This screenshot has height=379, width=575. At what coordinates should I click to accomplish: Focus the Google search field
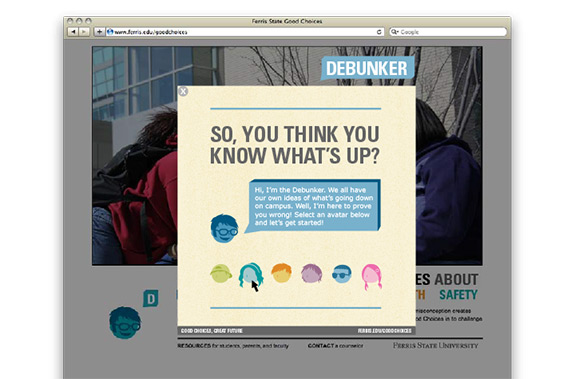tap(448, 32)
